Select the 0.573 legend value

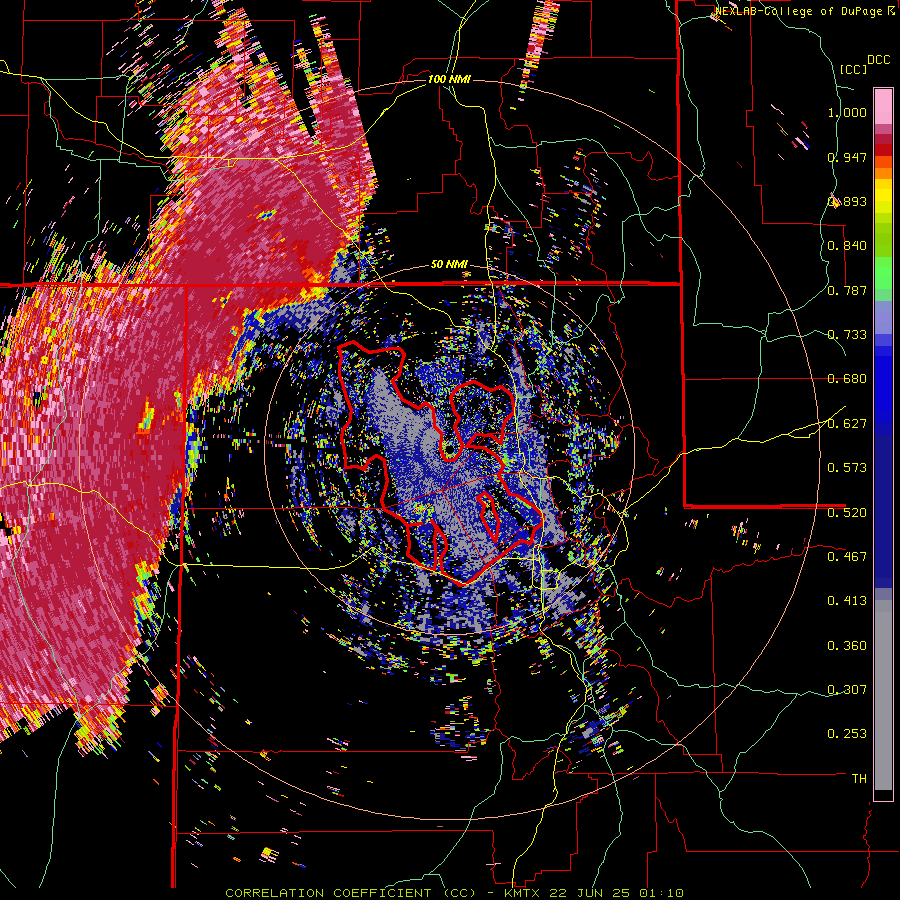pyautogui.click(x=847, y=468)
